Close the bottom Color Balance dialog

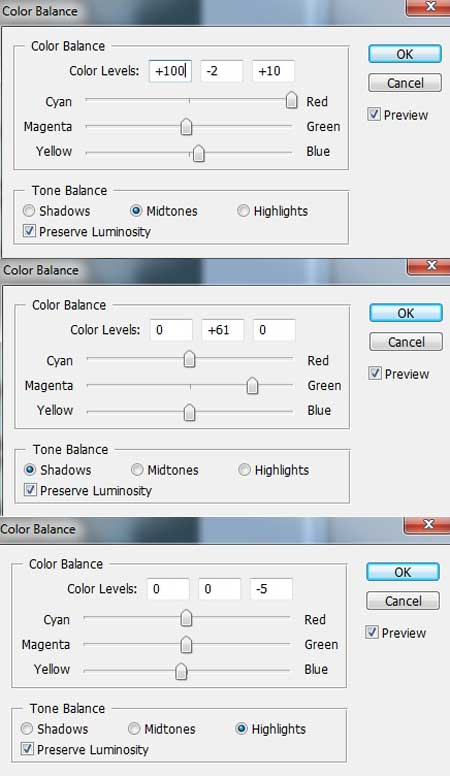click(428, 526)
